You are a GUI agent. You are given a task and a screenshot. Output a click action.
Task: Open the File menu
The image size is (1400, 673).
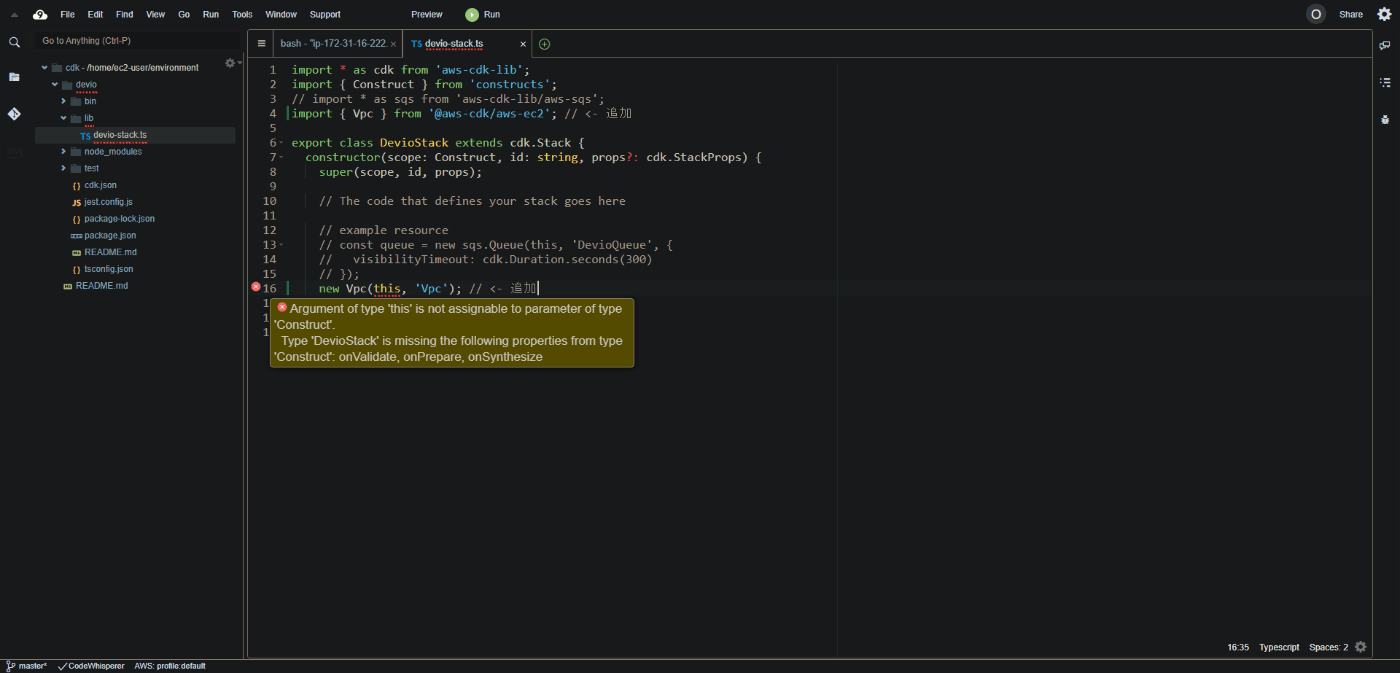67,15
